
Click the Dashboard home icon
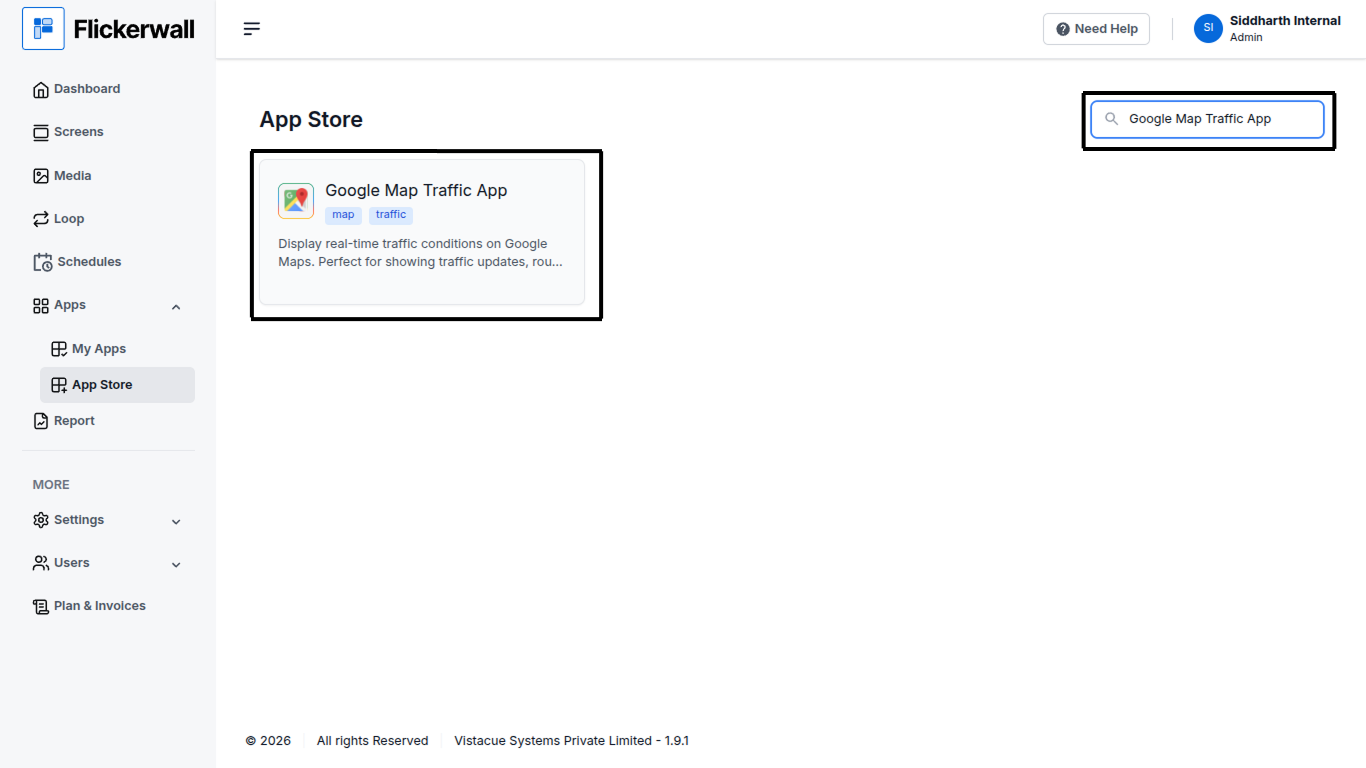coord(41,90)
